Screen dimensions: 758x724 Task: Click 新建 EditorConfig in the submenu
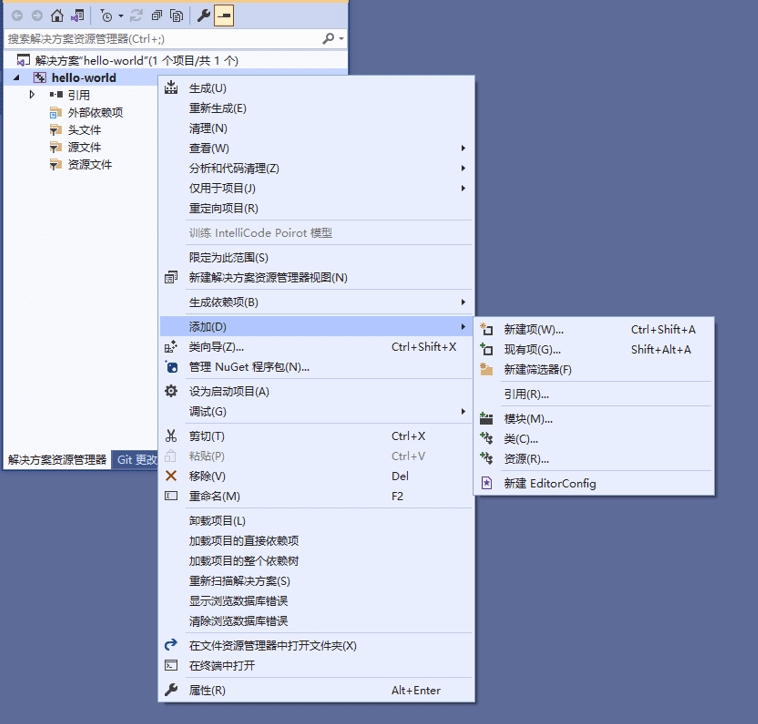point(549,483)
